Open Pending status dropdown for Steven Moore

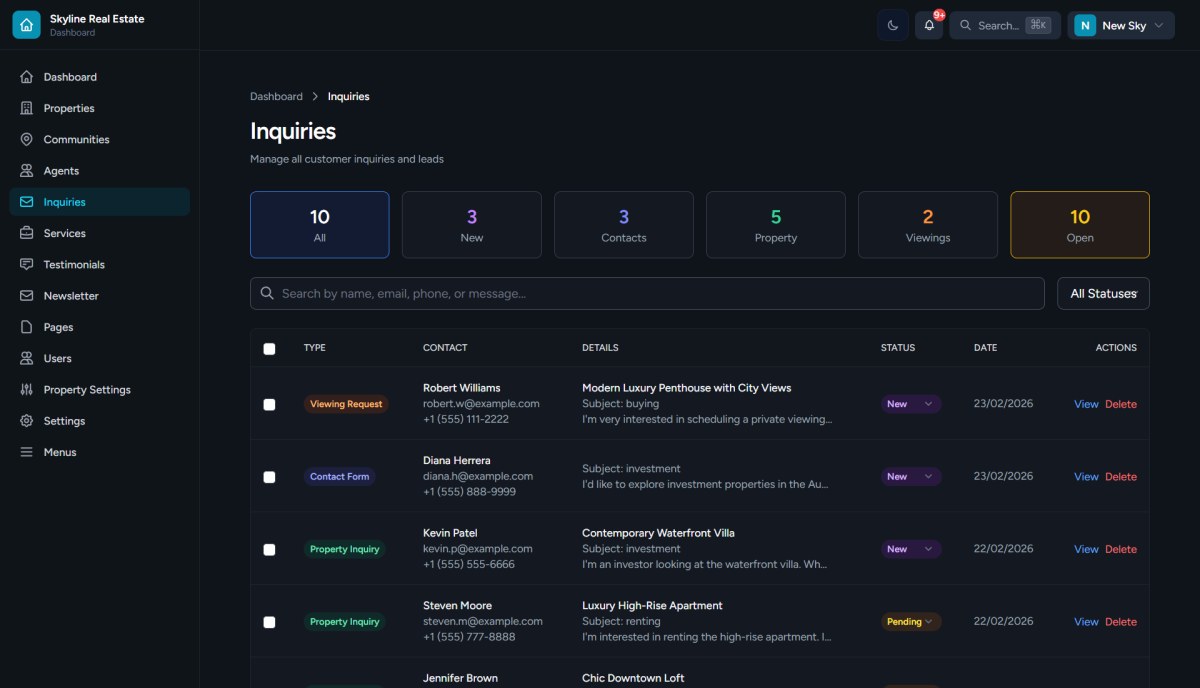click(x=911, y=621)
